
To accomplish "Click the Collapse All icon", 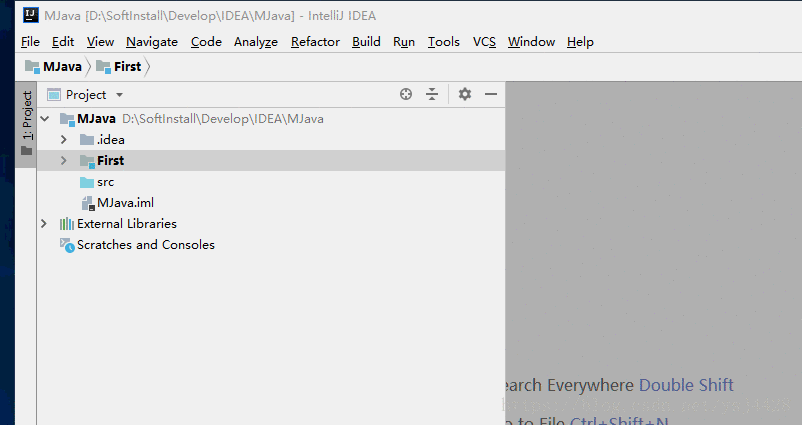I will click(432, 94).
